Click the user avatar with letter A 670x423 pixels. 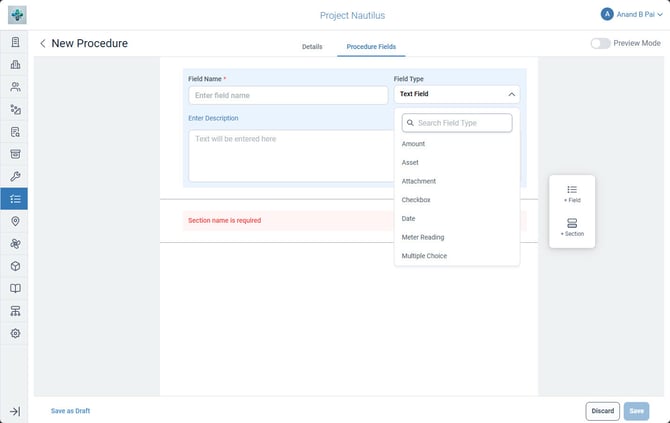tap(607, 14)
